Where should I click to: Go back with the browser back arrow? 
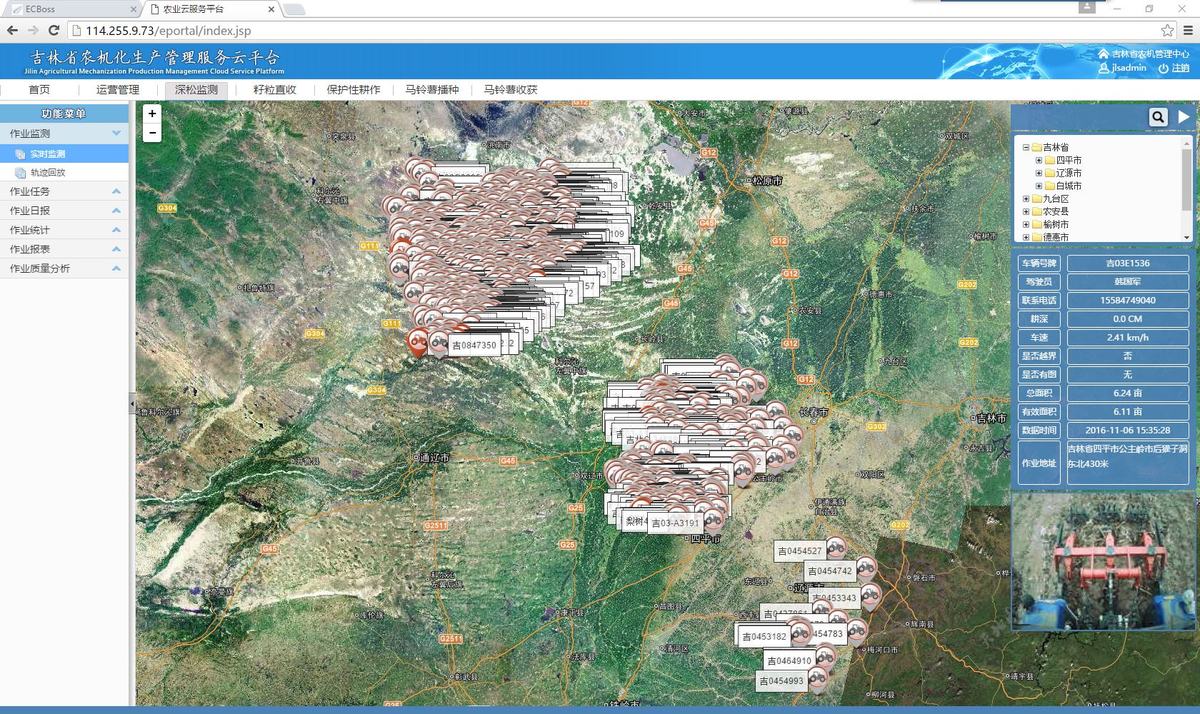12,30
